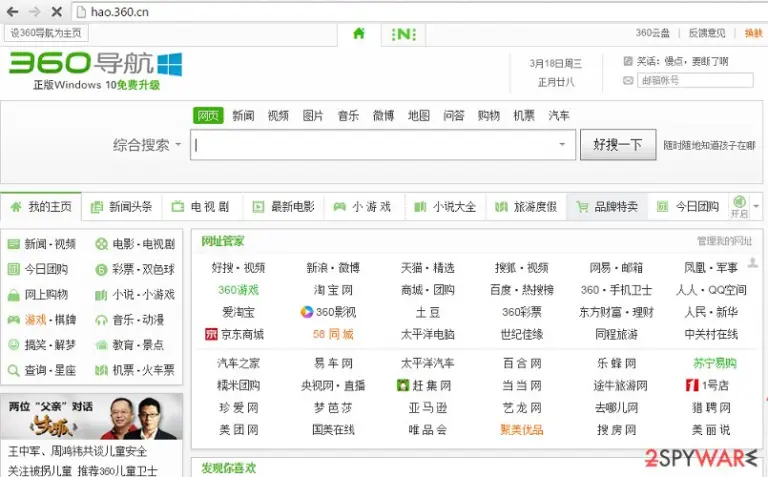This screenshot has height=477, width=768.
Task: Select the 音乐 search tab
Action: [x=348, y=116]
